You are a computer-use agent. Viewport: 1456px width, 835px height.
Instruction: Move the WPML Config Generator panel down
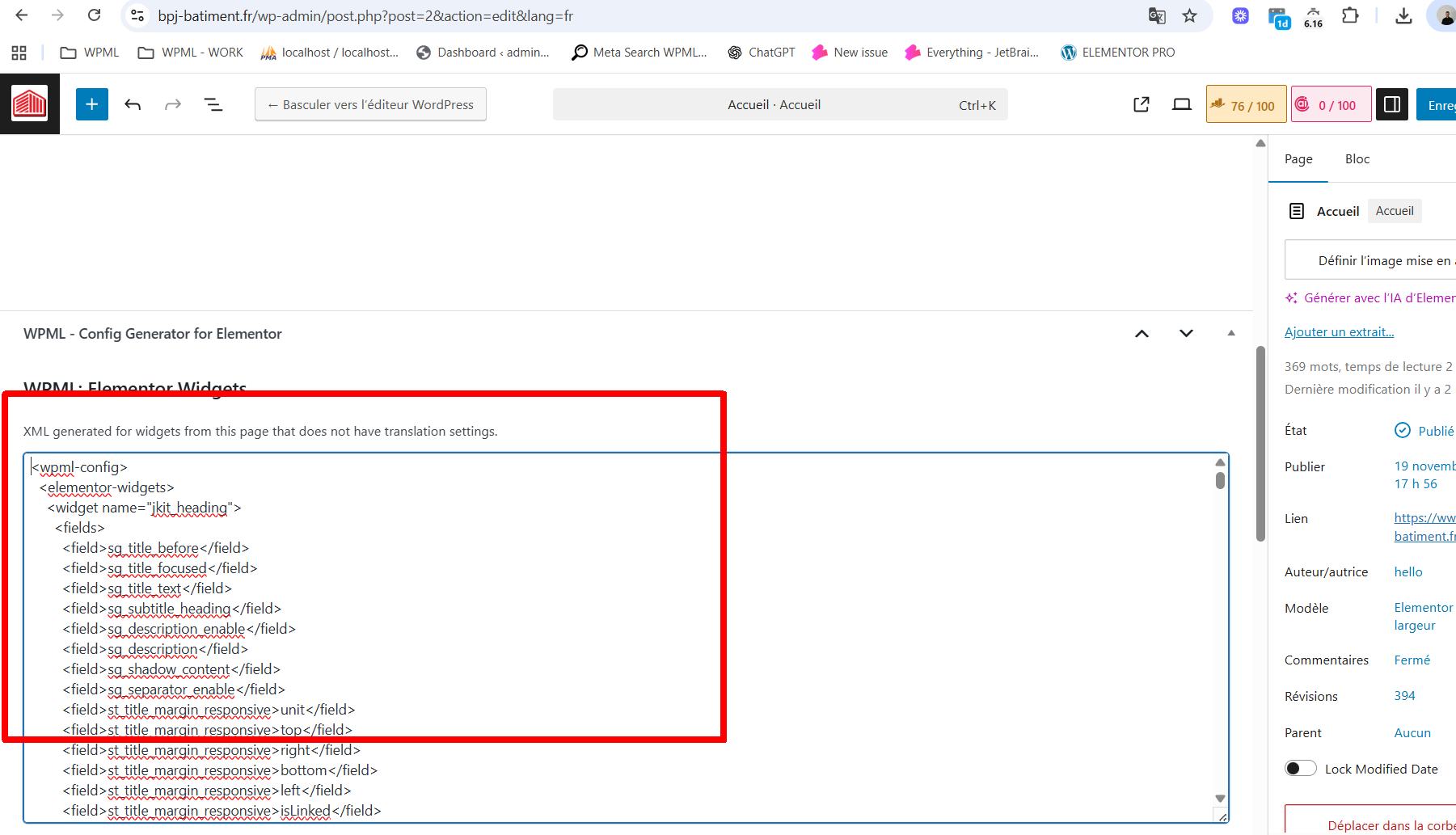point(1186,333)
